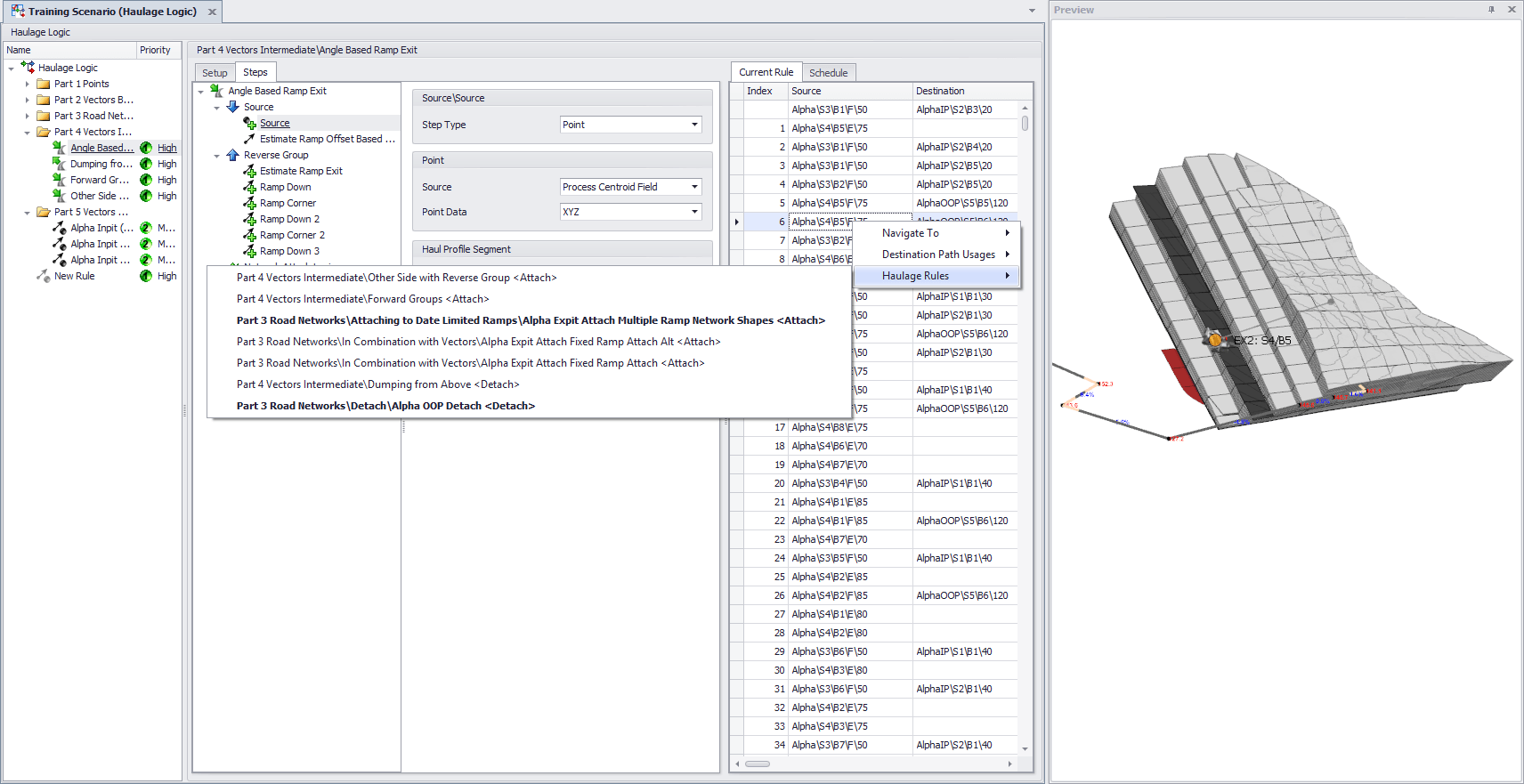Select the Dumping from Above rule icon

[59, 165]
